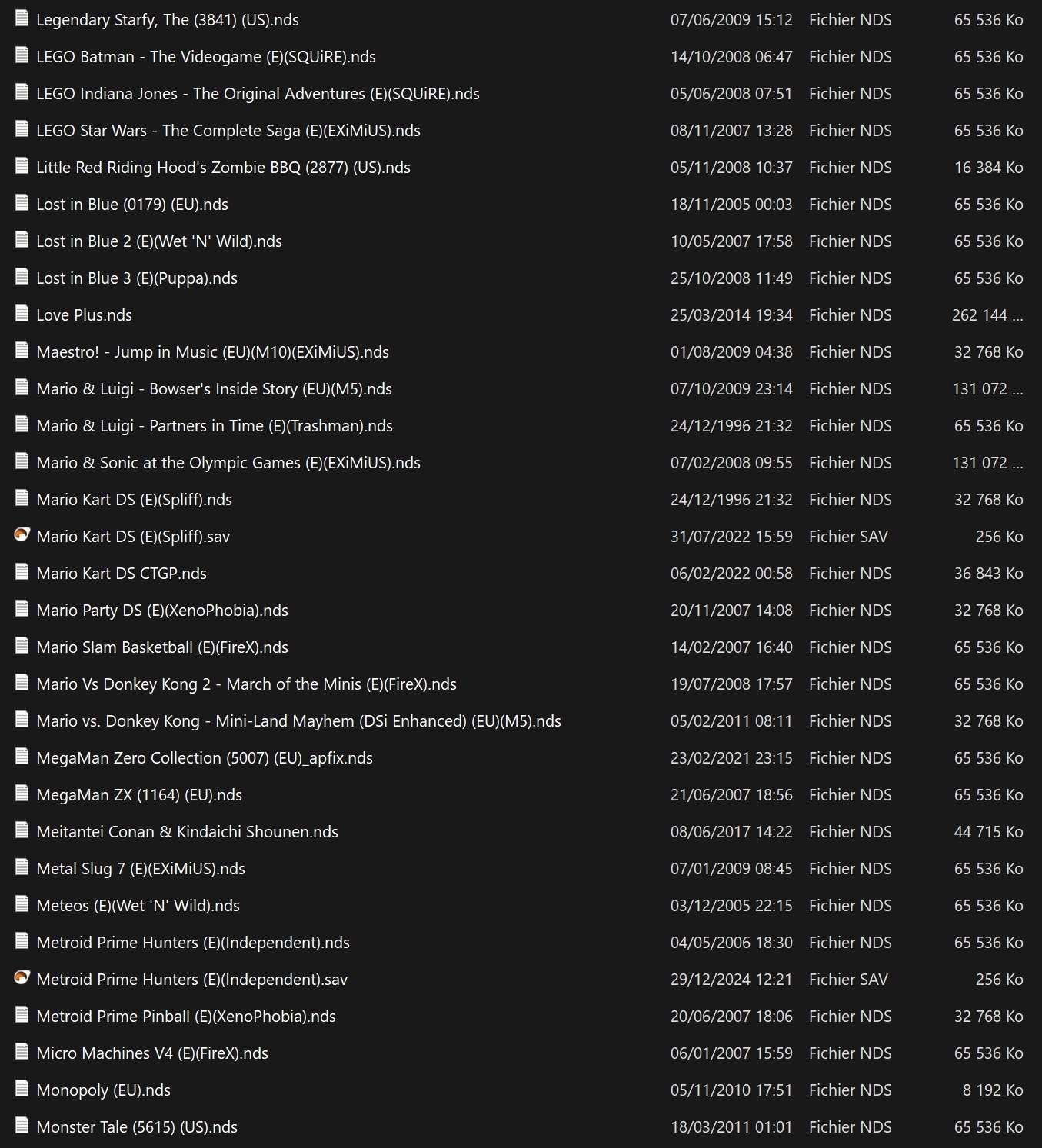
Task: Select the date 31/07/2022 15:59
Action: [x=731, y=537]
